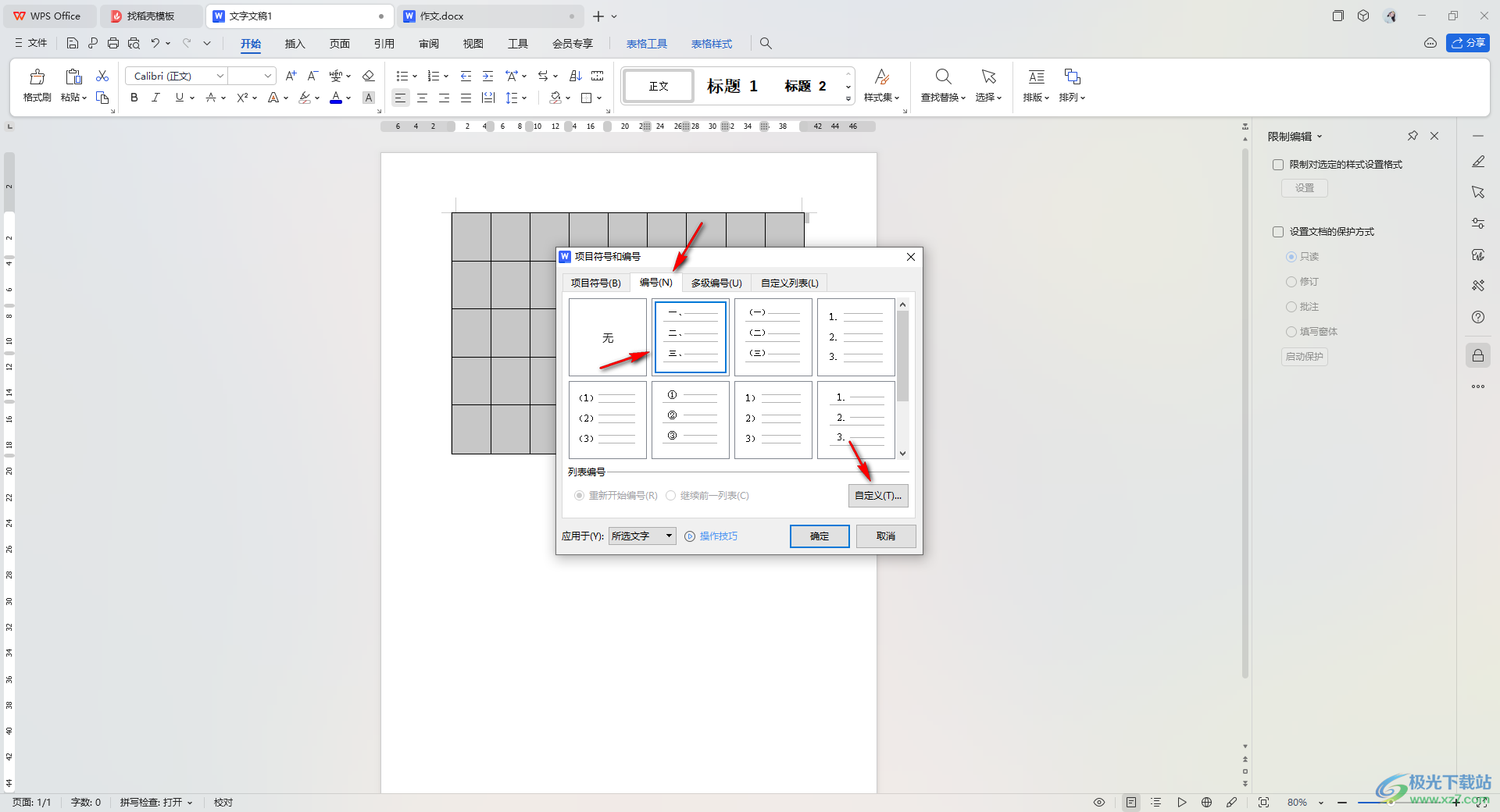Open the Calibri font name dropdown
Image resolution: width=1500 pixels, height=812 pixels.
click(220, 76)
